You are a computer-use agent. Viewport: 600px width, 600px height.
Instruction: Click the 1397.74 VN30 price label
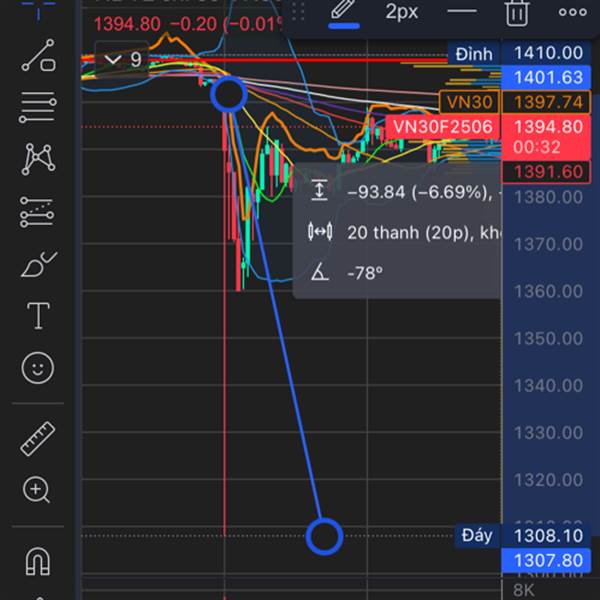coord(547,102)
